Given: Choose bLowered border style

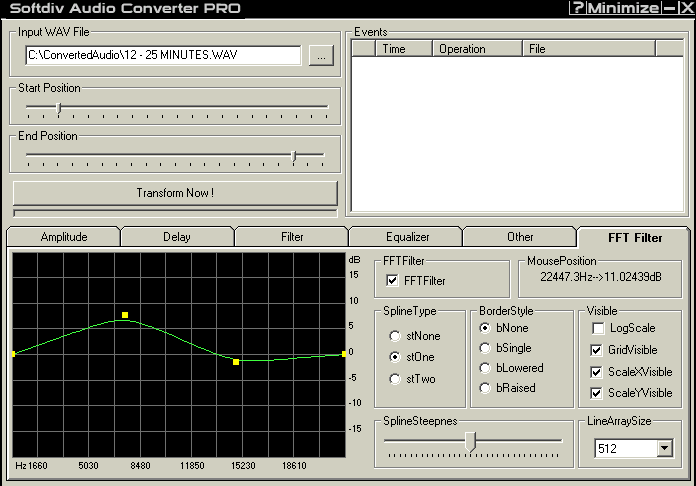Looking at the screenshot, I should coord(485,368).
